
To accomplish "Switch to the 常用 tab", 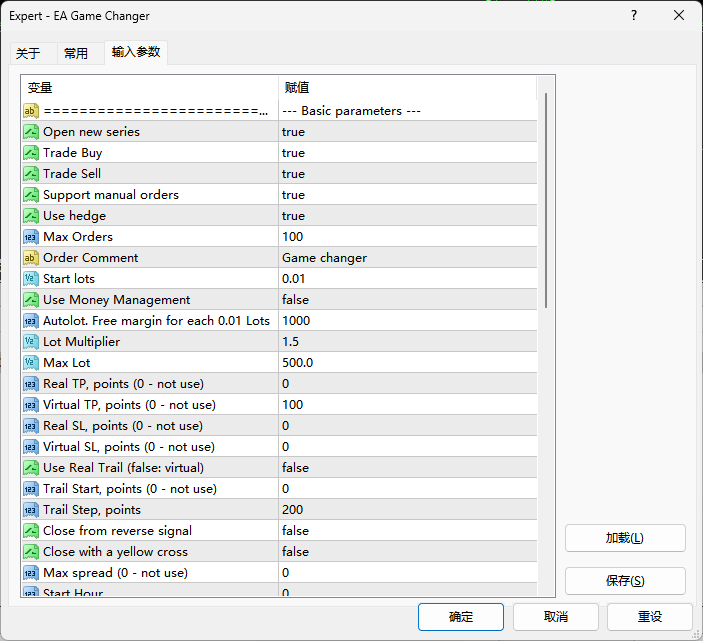I will tap(76, 54).
